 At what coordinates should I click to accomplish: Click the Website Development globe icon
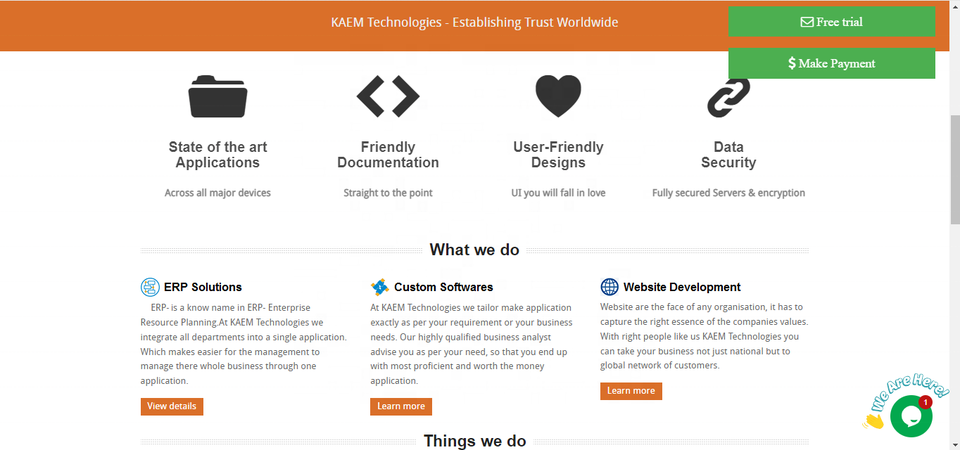click(609, 287)
